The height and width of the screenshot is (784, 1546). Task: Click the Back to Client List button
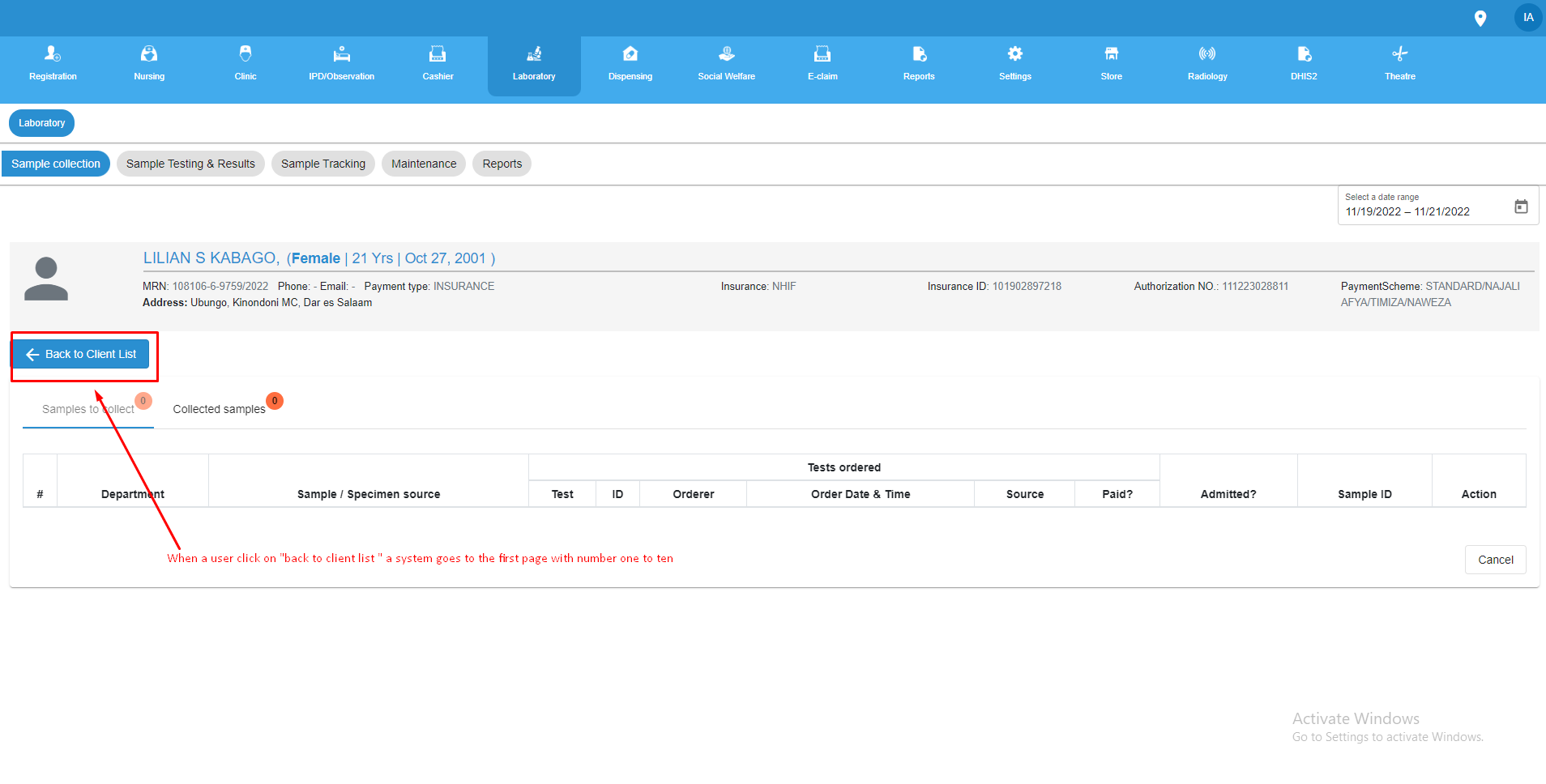click(83, 354)
